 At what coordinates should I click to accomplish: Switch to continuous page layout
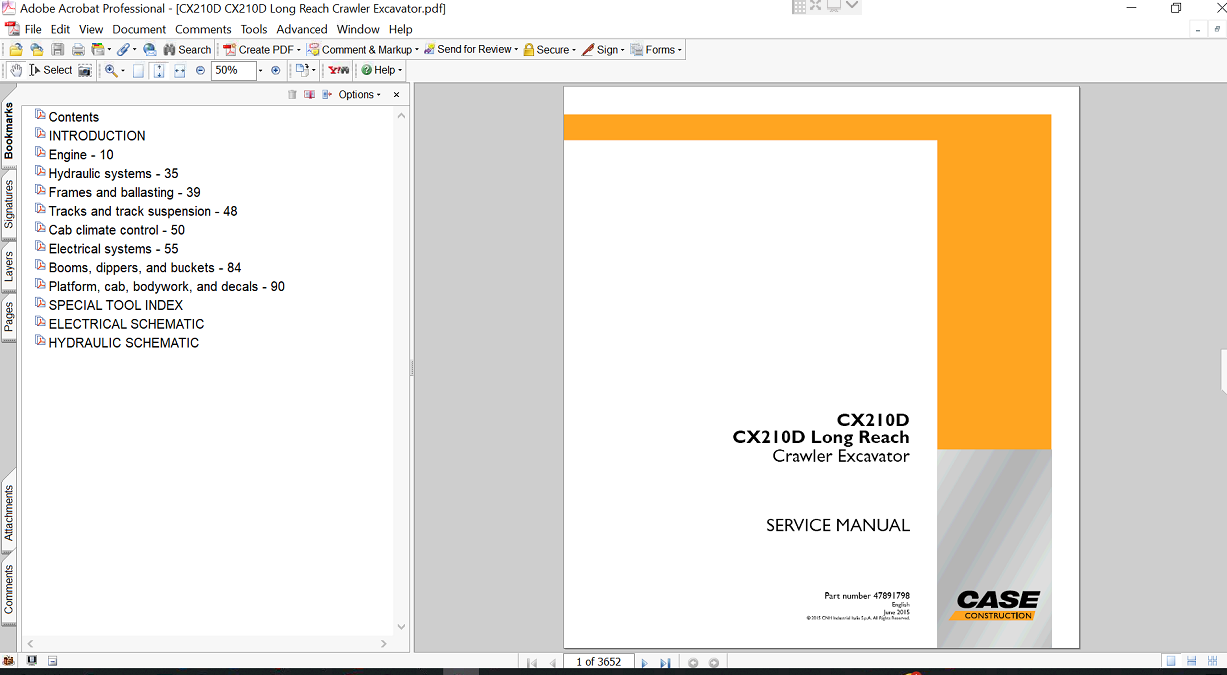pyautogui.click(x=1192, y=662)
